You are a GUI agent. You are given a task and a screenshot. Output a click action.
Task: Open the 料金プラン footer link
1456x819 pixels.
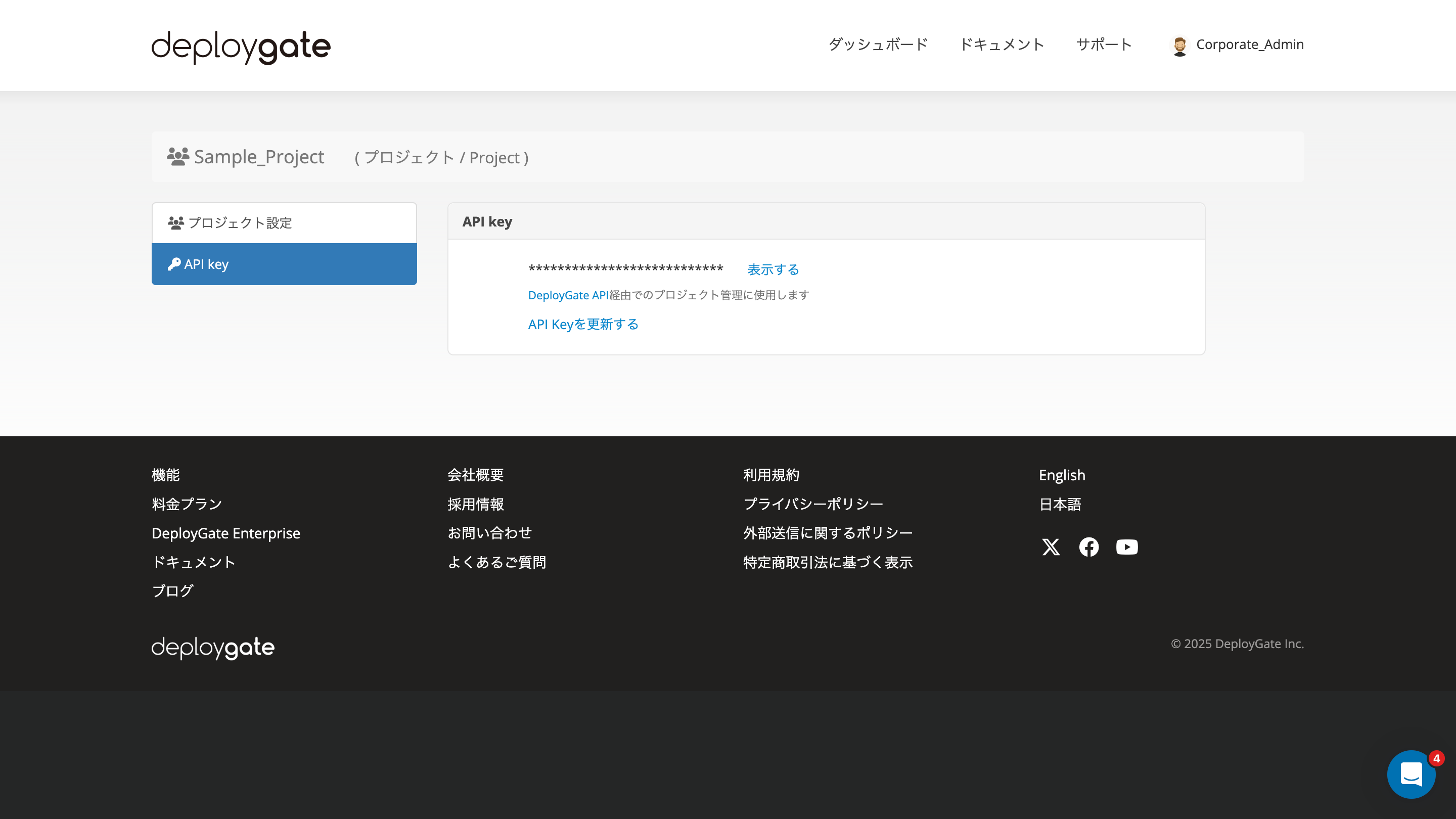[x=186, y=504]
